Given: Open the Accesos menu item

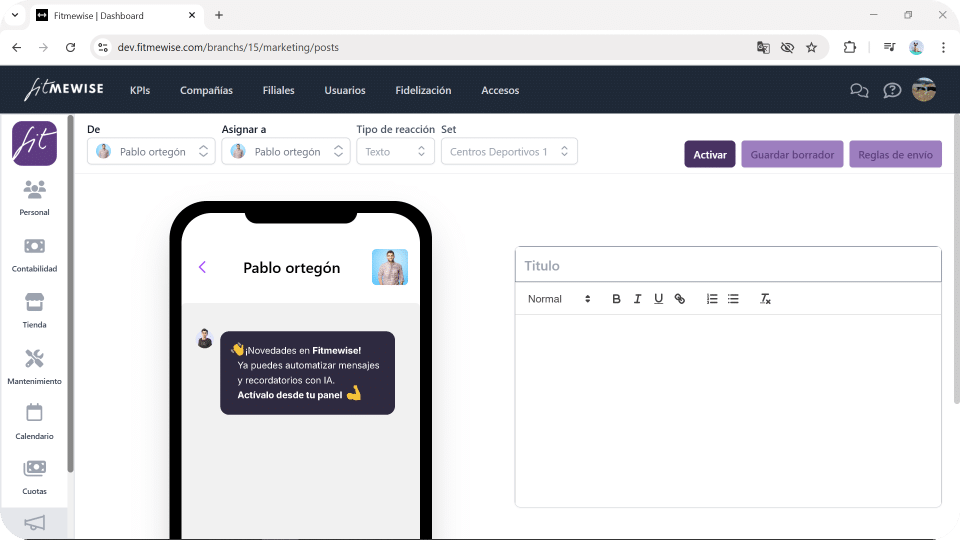Looking at the screenshot, I should click(x=500, y=90).
